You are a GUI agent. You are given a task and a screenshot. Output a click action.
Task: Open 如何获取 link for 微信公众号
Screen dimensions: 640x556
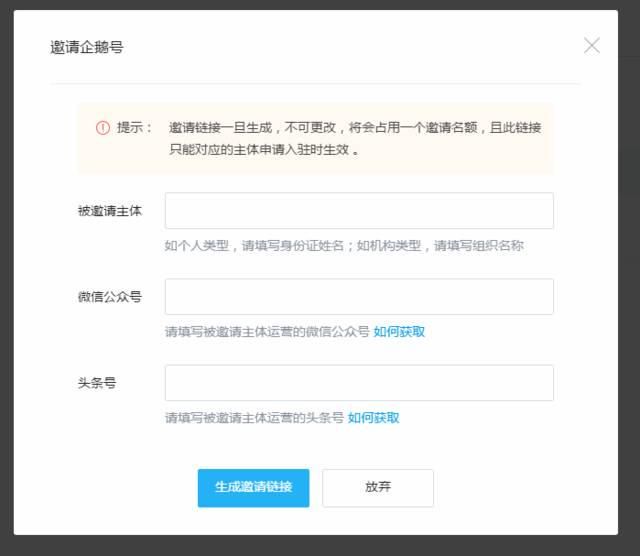click(399, 331)
